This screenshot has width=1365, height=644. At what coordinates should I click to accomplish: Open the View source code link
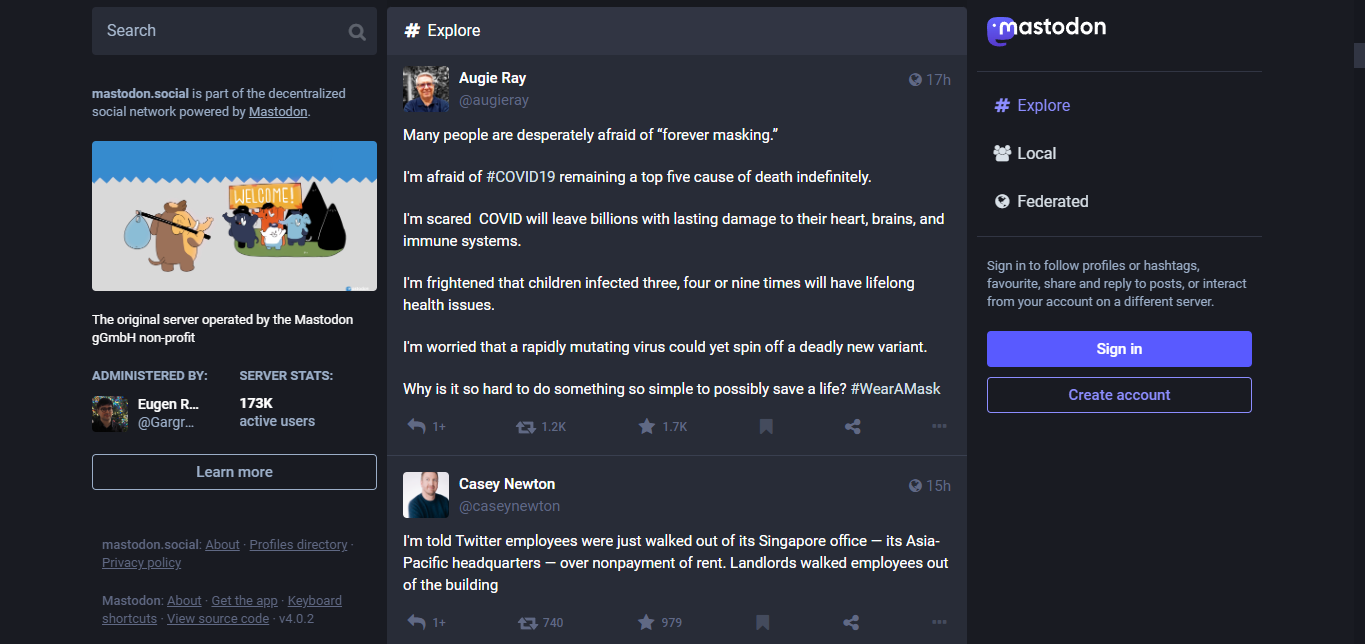tap(218, 619)
